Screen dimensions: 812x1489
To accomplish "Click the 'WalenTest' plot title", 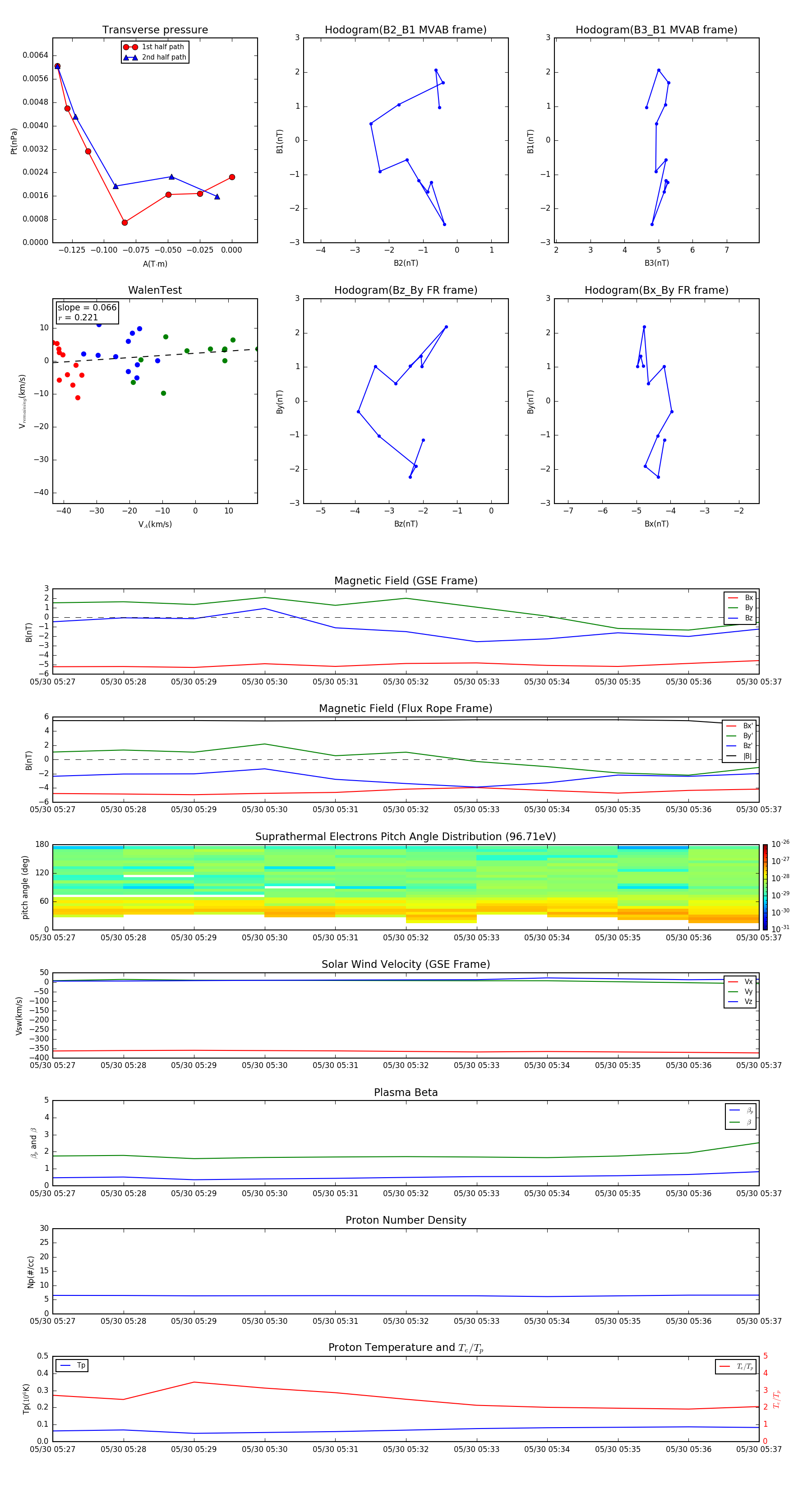I will [x=155, y=290].
